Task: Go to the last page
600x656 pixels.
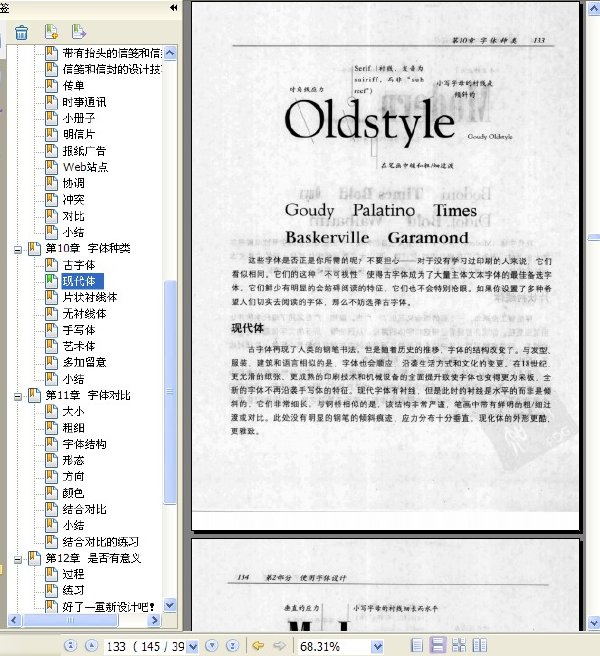Action: tap(233, 646)
